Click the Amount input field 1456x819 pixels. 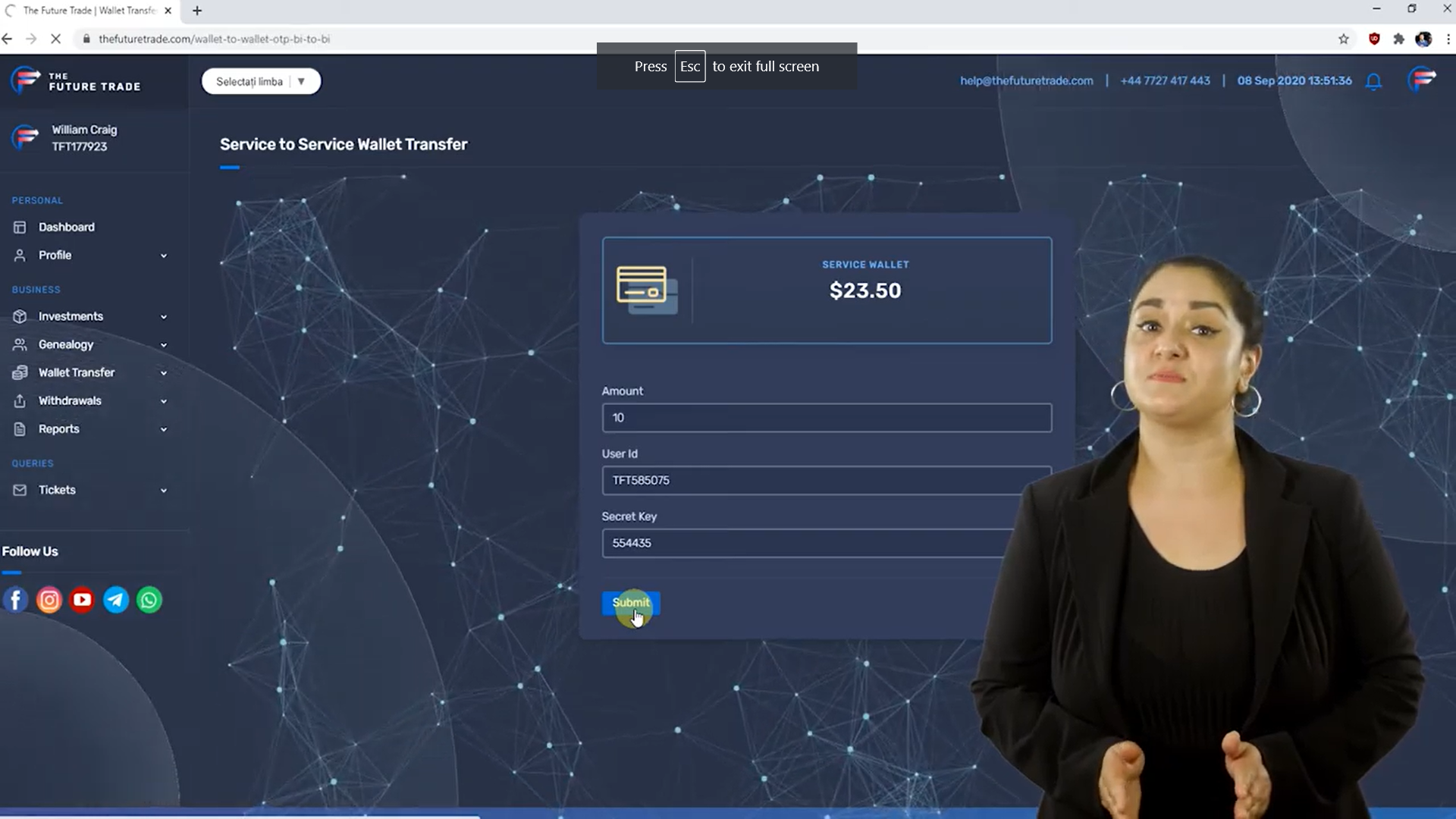(x=827, y=418)
